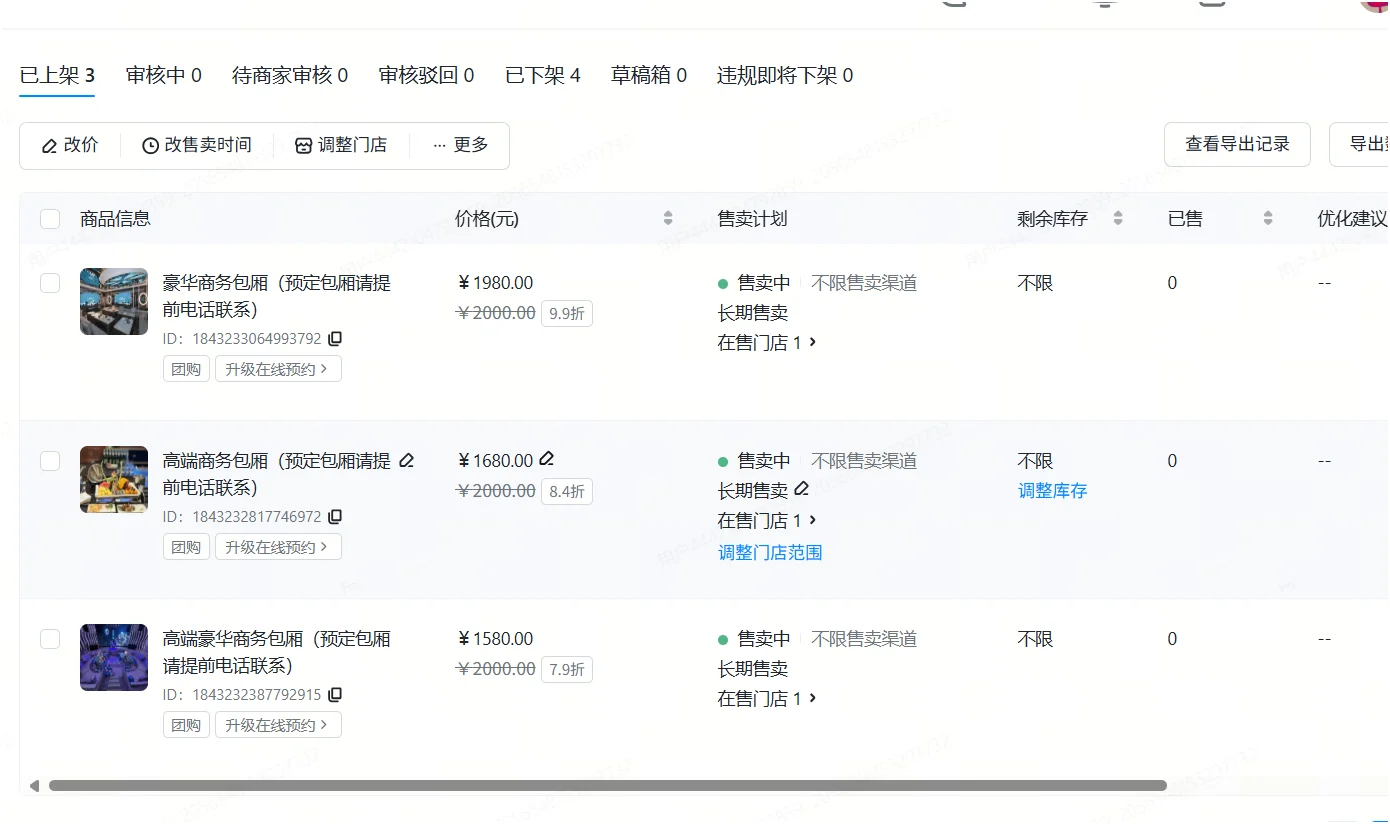Viewport: 1390px width, 824px height.
Task: Click the 查看导出记录 button
Action: point(1237,144)
